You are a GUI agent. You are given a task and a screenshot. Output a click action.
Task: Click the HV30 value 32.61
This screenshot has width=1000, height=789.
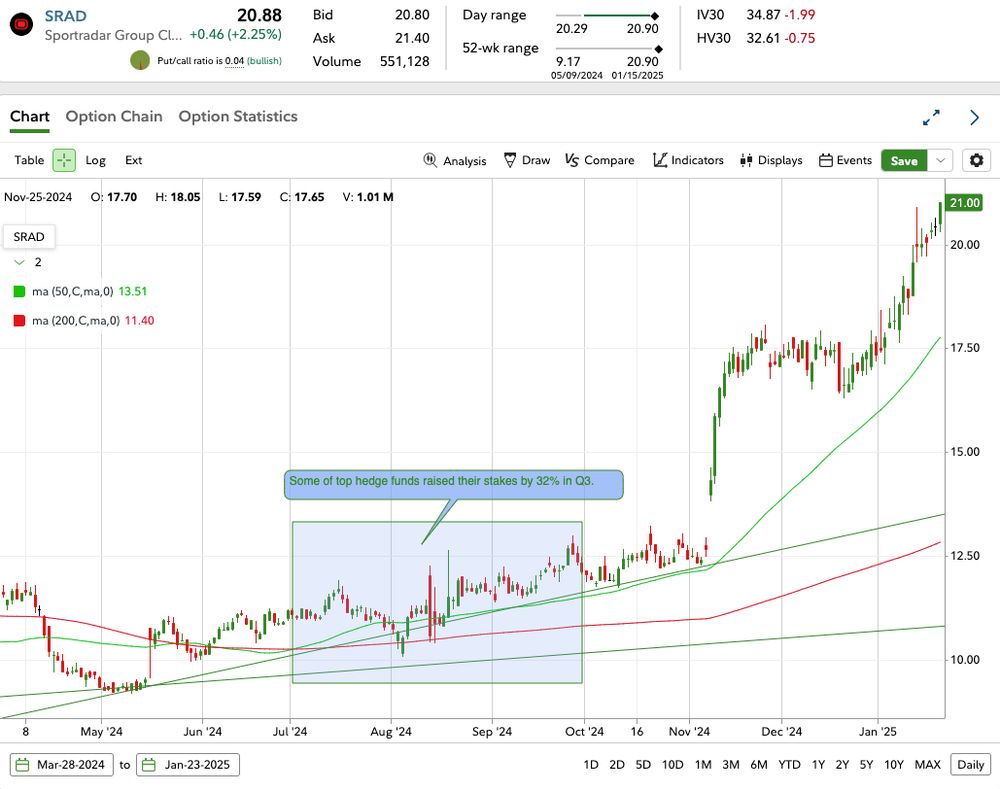pyautogui.click(x=763, y=38)
